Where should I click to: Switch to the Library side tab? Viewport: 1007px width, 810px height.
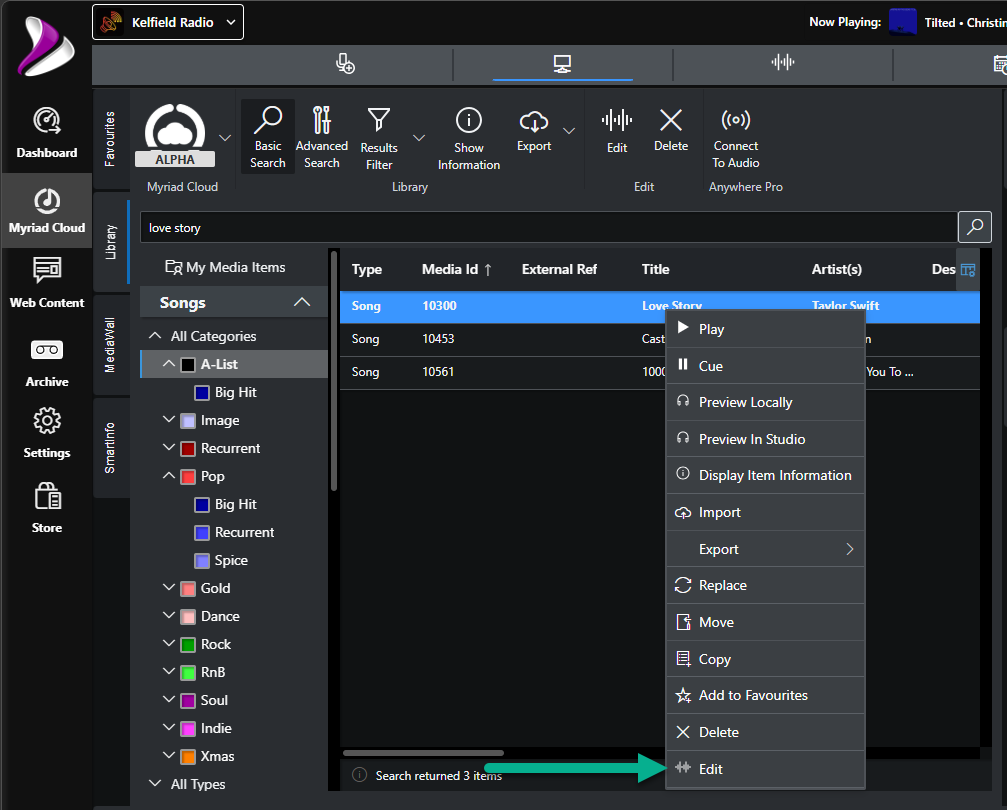click(x=111, y=242)
